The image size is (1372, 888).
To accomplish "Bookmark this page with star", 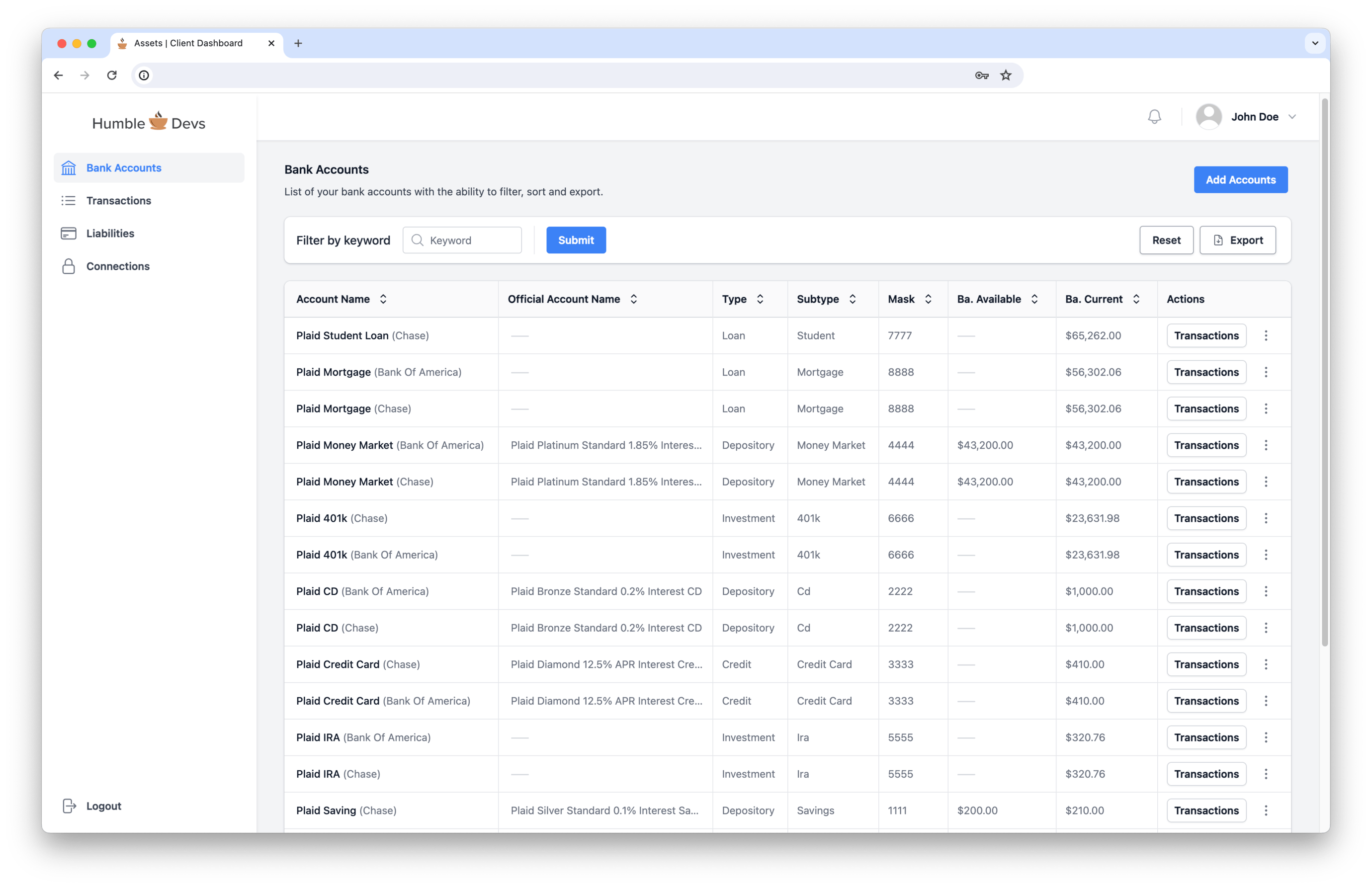I will [x=1006, y=76].
